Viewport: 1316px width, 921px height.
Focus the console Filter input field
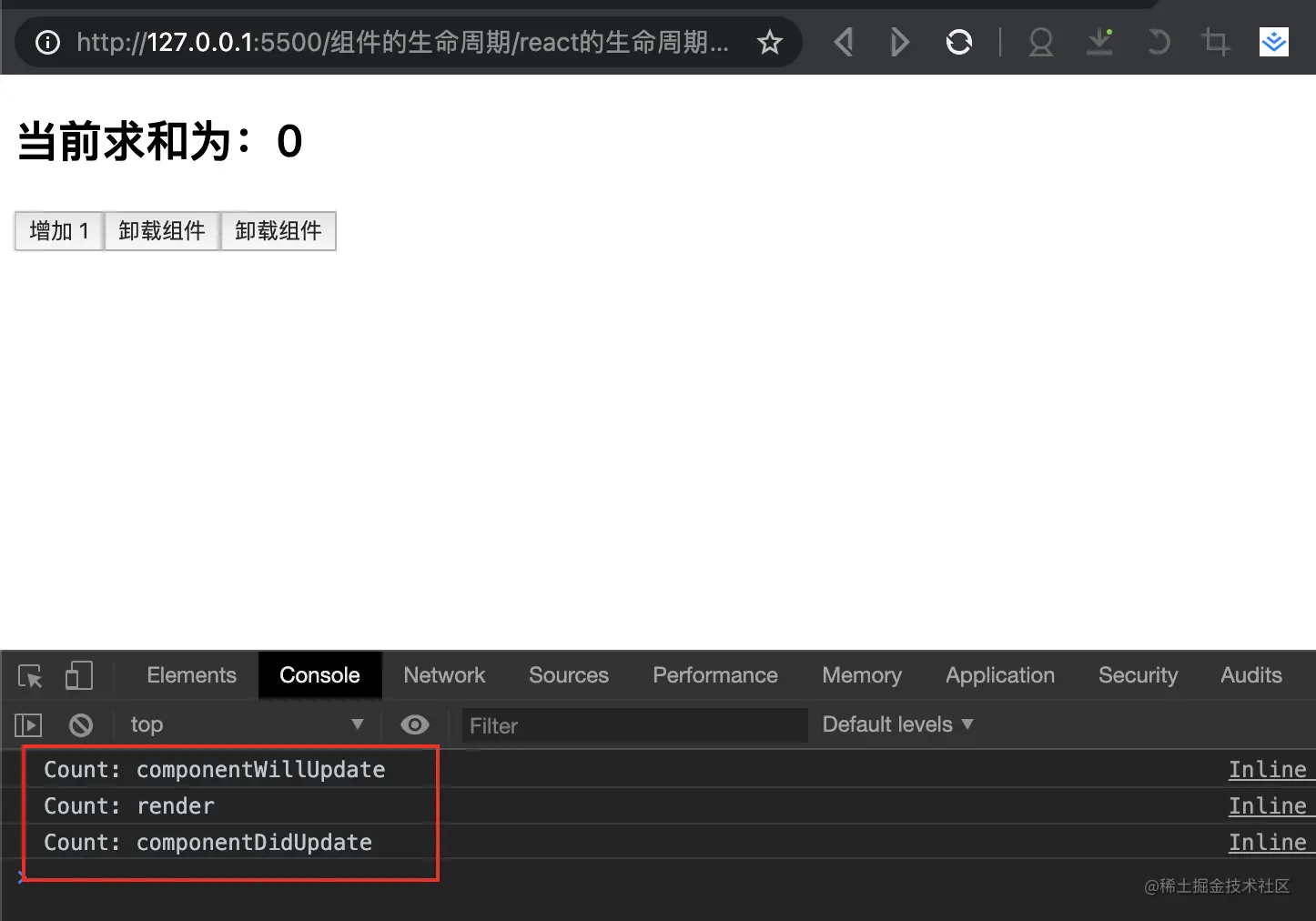634,725
